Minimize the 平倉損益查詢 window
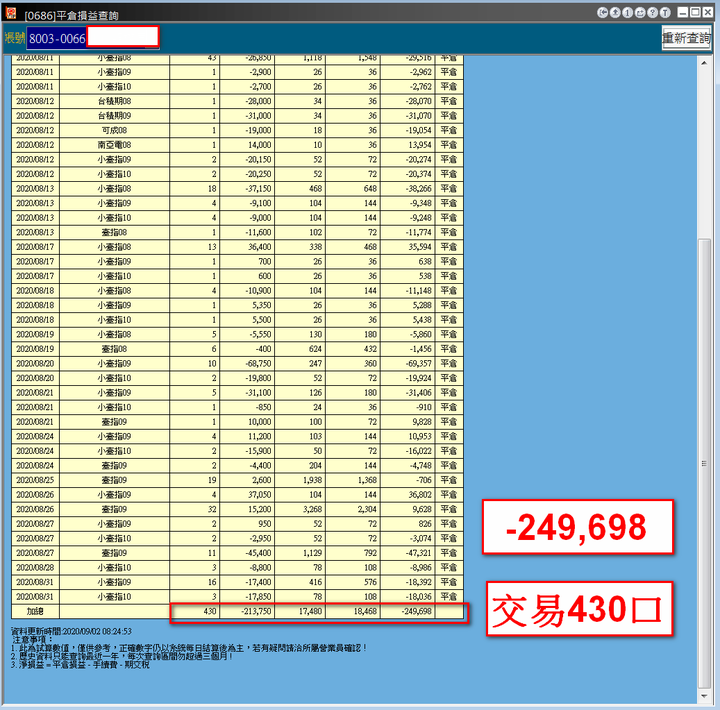The height and width of the screenshot is (710, 720). pyautogui.click(x=683, y=12)
